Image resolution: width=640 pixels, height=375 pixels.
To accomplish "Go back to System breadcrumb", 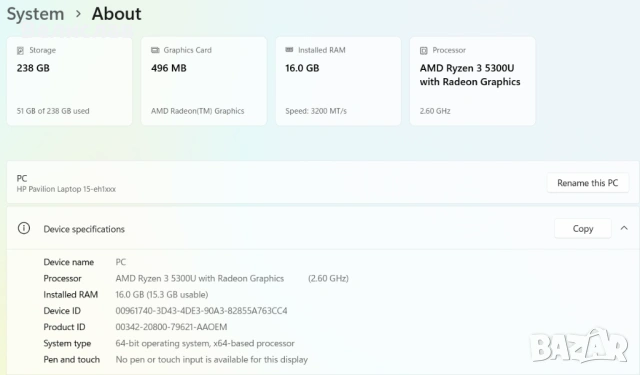I will tap(36, 14).
